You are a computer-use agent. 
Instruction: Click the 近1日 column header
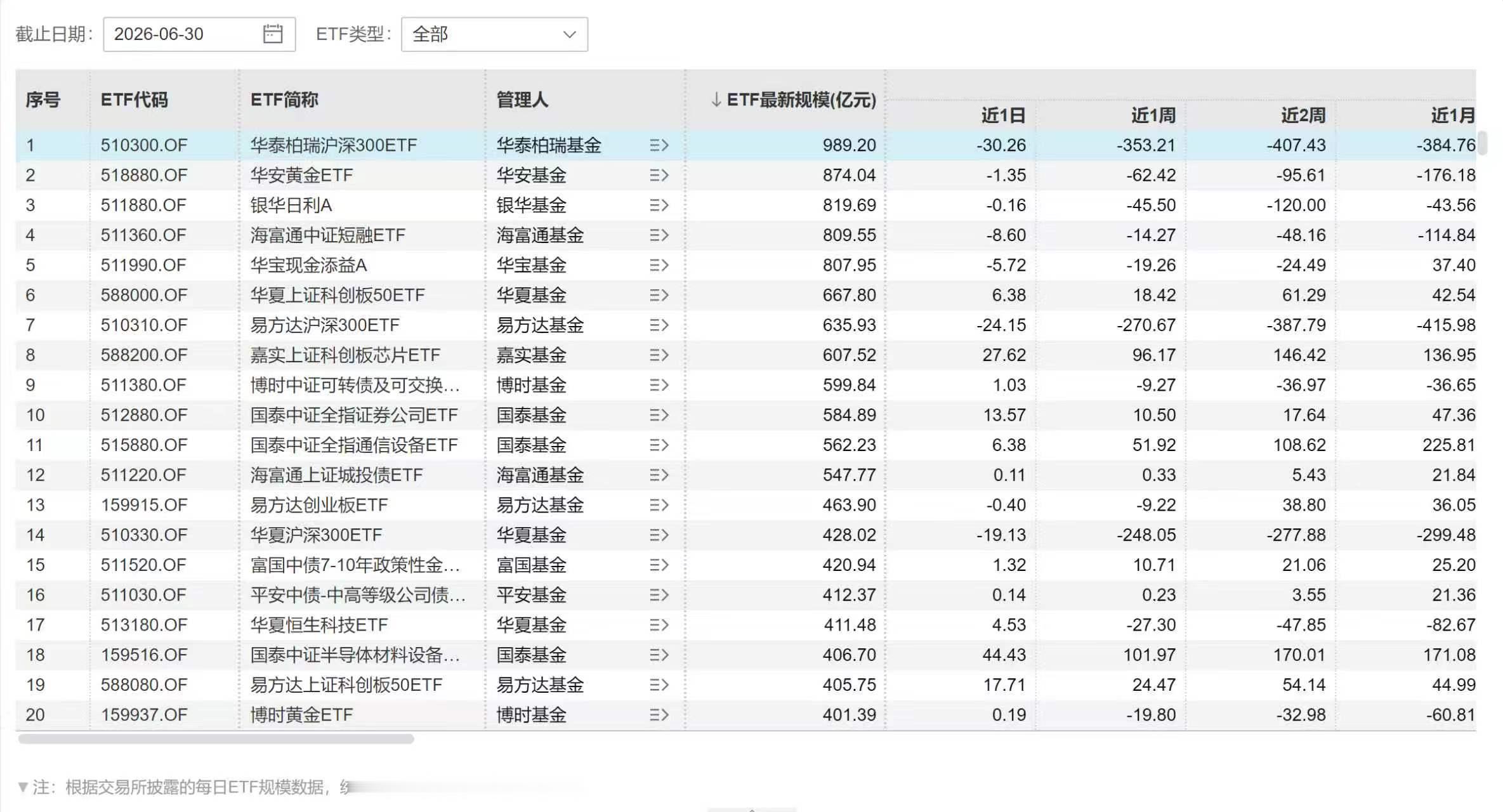[1003, 115]
